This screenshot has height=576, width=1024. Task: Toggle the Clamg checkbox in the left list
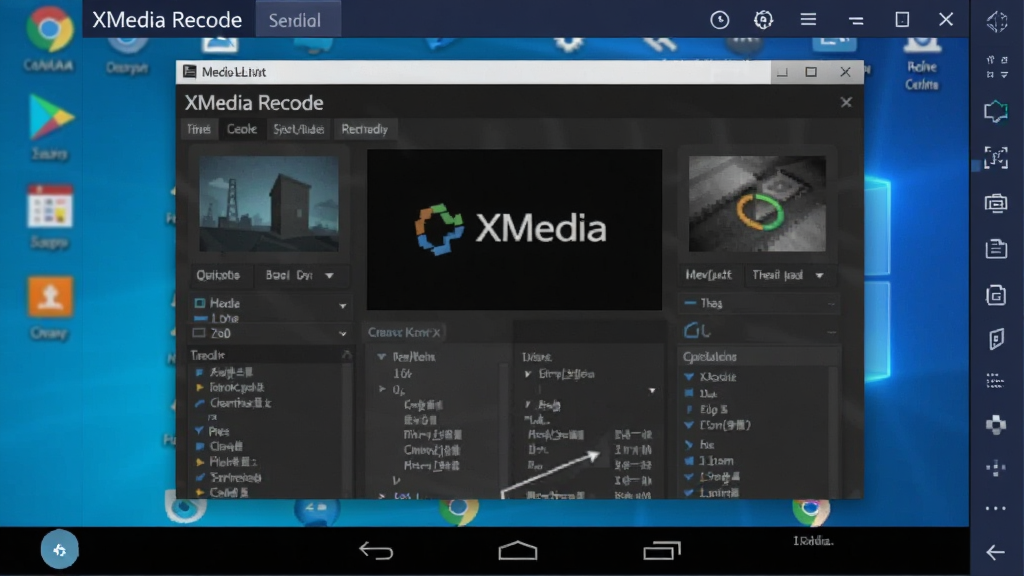pyautogui.click(x=200, y=447)
